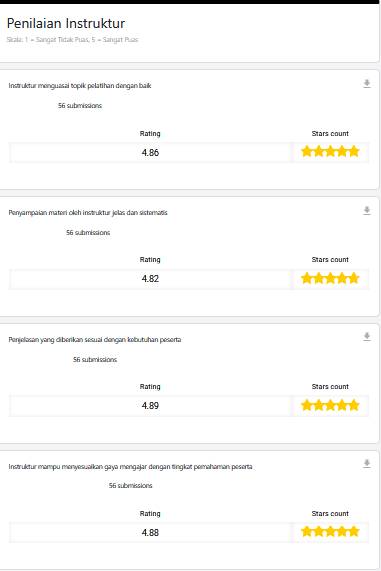Click '56 submissions' under 'Penyampaian materi'
The height and width of the screenshot is (571, 381).
[88, 232]
